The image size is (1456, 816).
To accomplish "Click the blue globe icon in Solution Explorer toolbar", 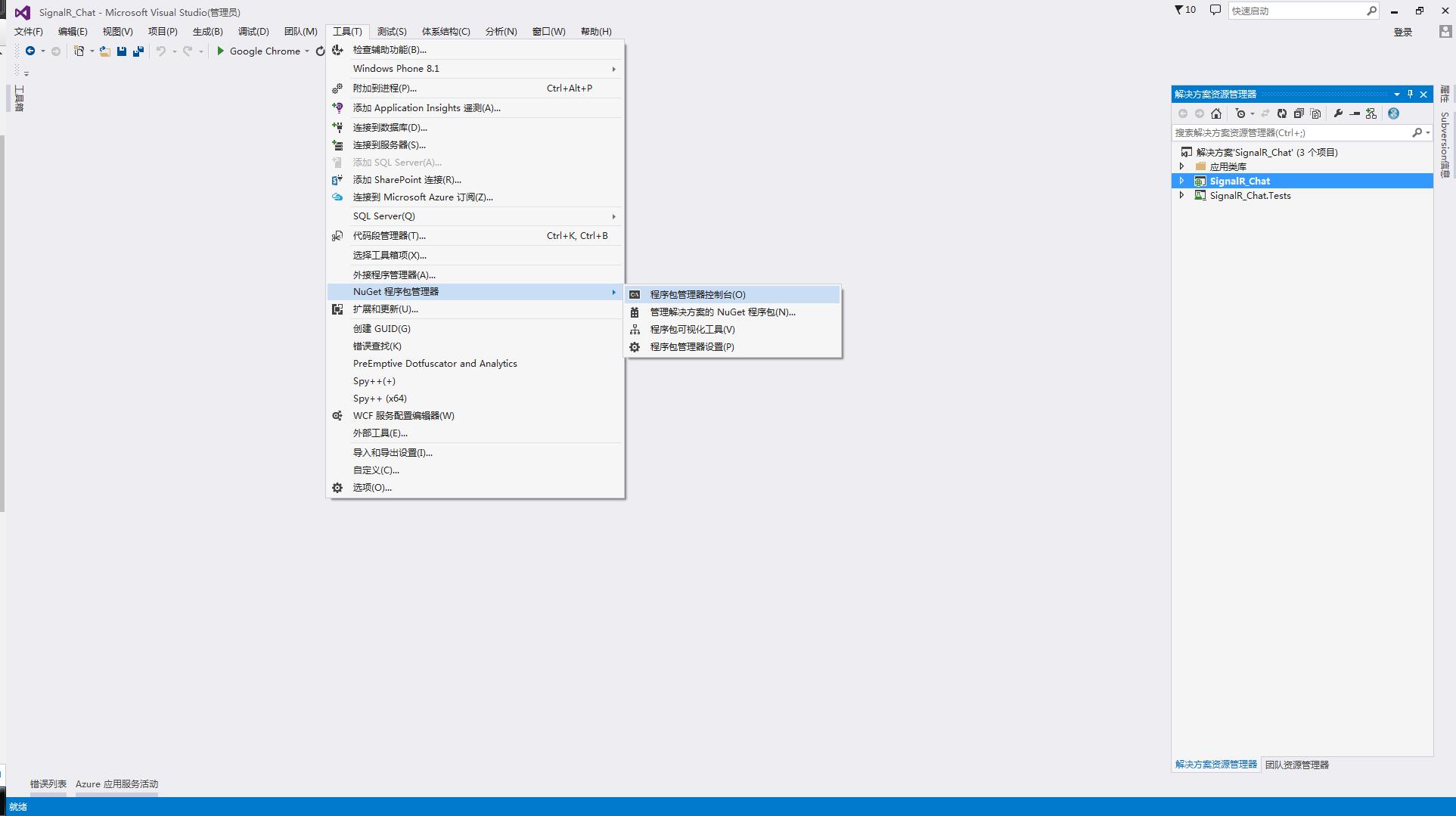I will click(x=1393, y=113).
